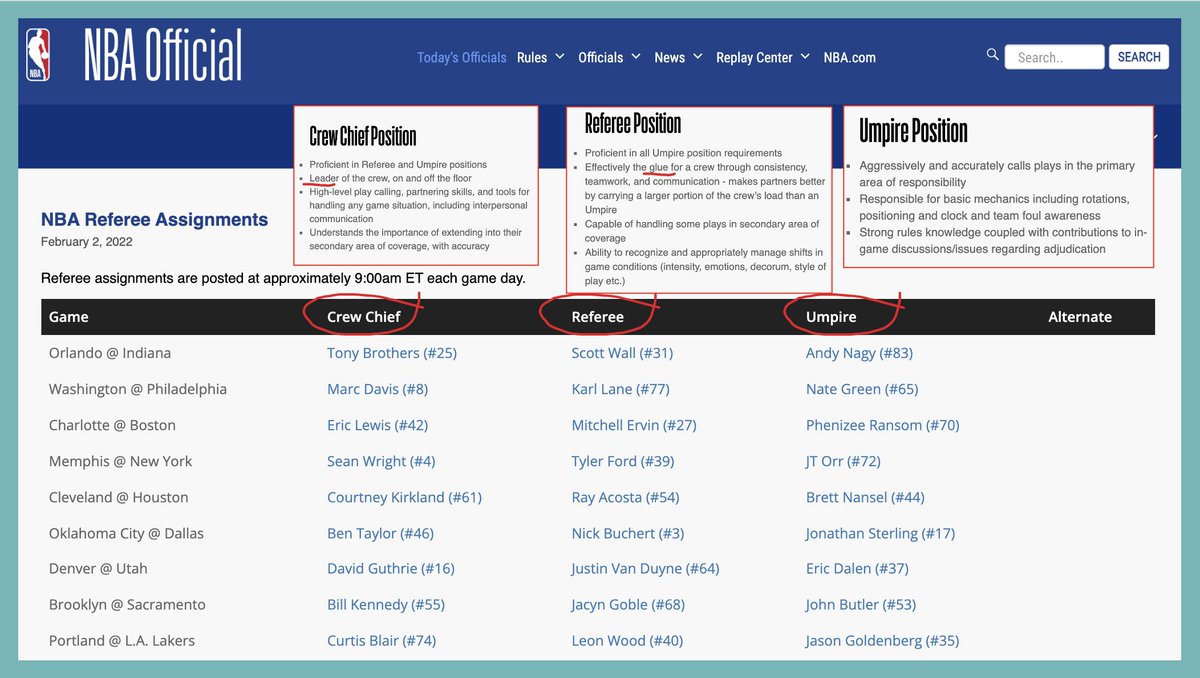Viewport: 1200px width, 678px height.
Task: Open Jacyn Goble (#68) profile
Action: [628, 604]
